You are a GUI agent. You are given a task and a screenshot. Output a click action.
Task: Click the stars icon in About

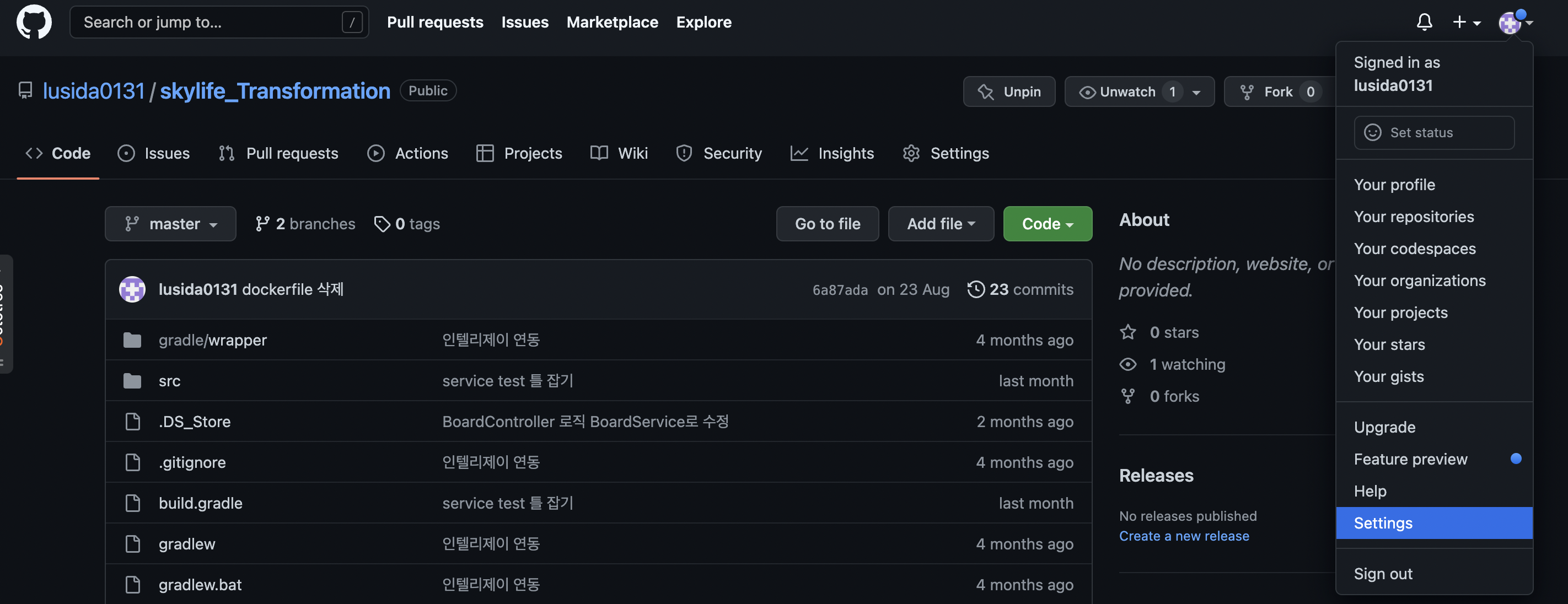pyautogui.click(x=1128, y=332)
